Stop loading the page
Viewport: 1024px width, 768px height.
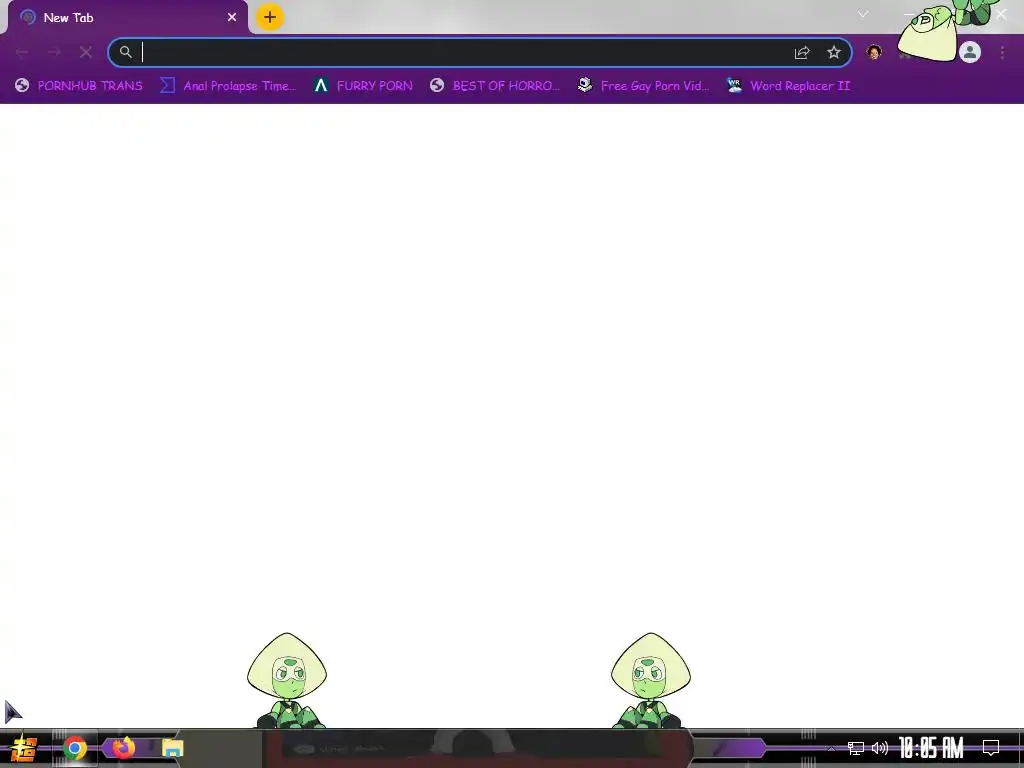[86, 52]
